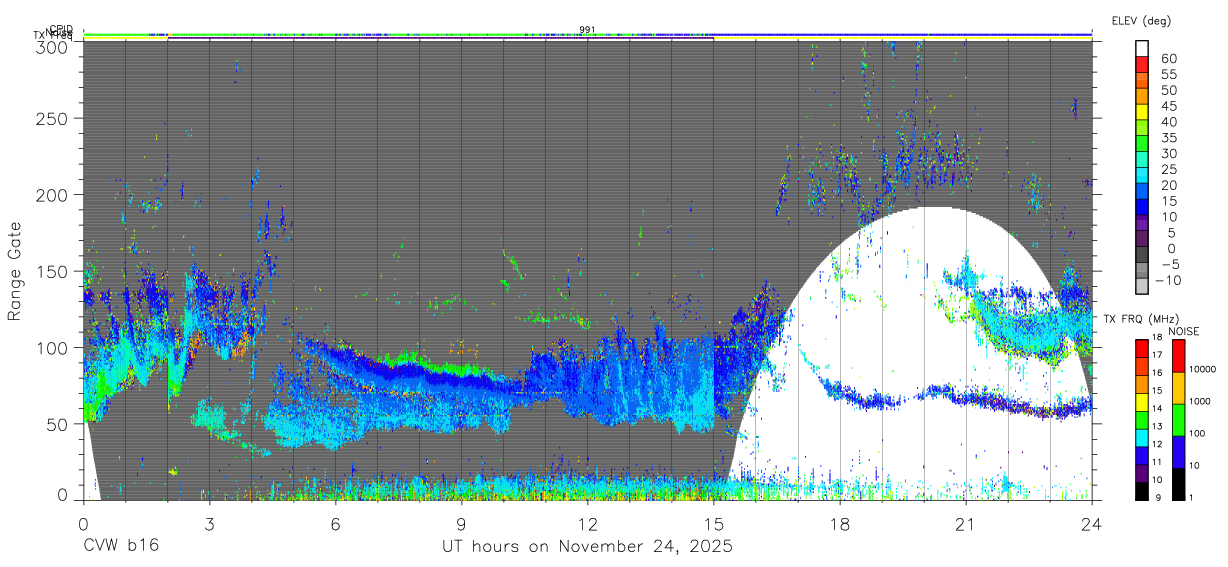Select the orange 1000–10000 NOISE swatch
Viewport: 1228px width, 567px height.
point(1178,388)
